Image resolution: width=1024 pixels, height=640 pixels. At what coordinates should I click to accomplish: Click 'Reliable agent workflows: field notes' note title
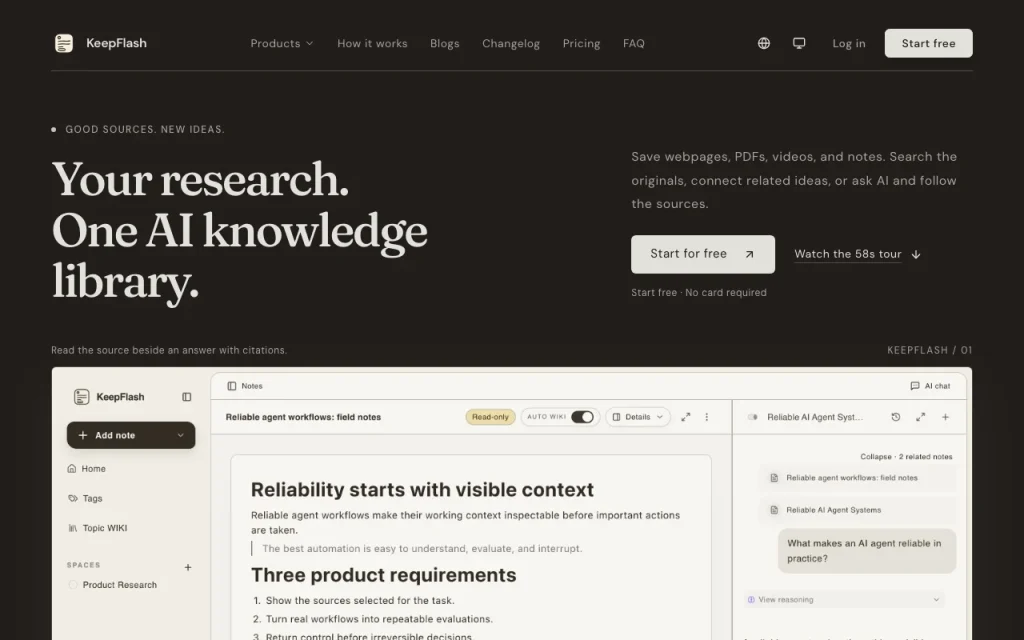coord(303,417)
